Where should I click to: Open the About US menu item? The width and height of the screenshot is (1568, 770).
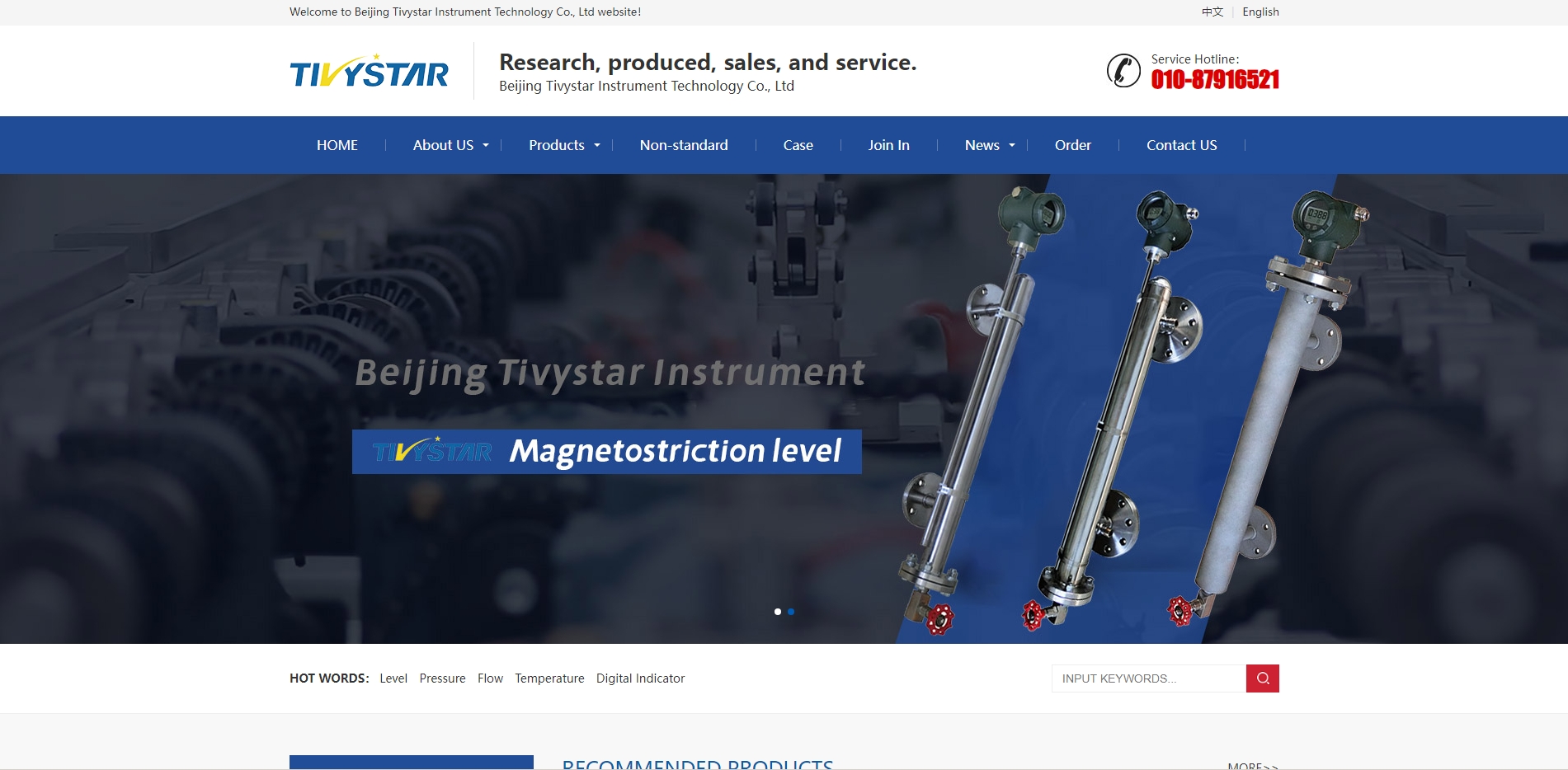pos(443,145)
